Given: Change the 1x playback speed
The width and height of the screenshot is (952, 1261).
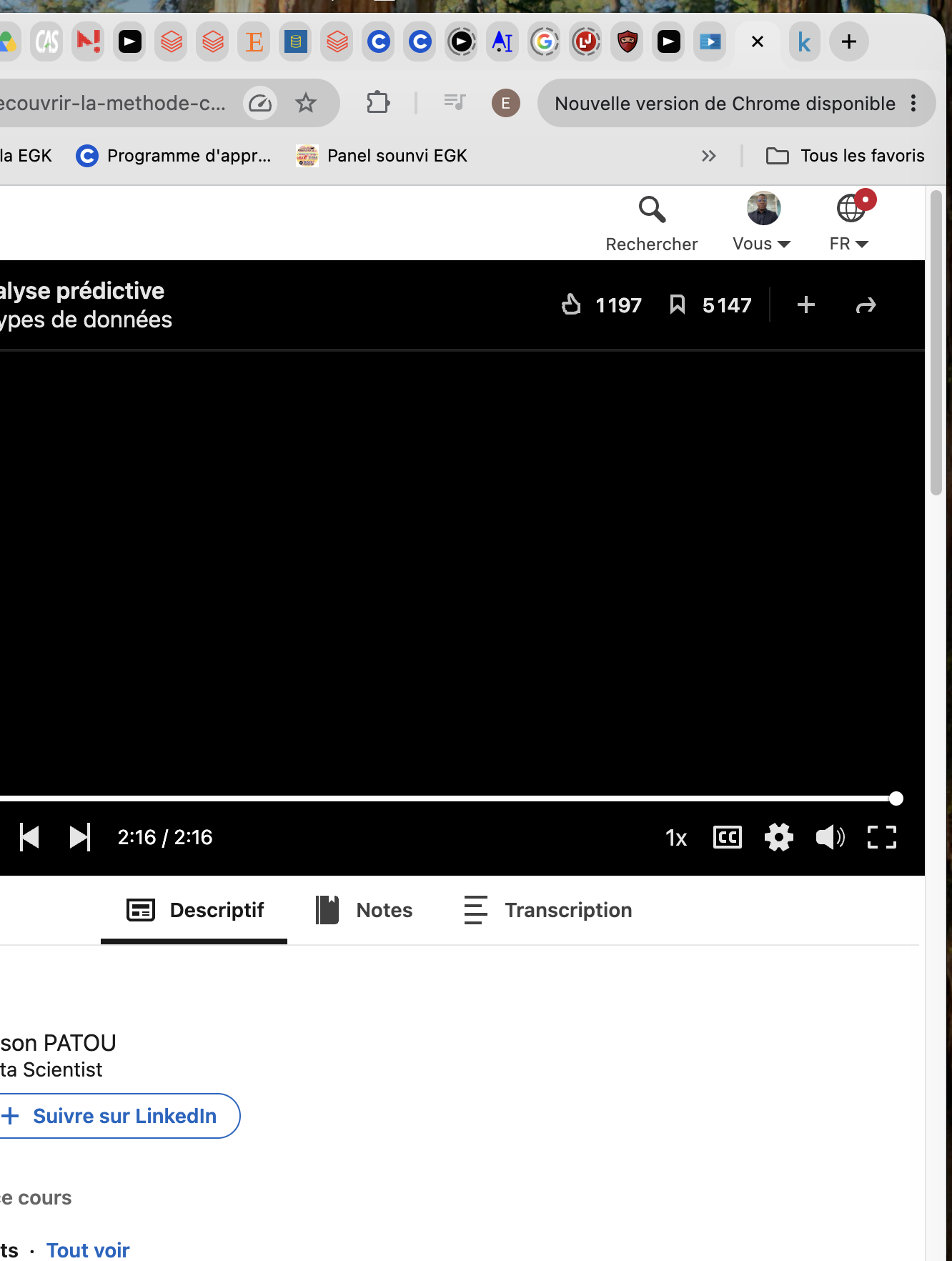Looking at the screenshot, I should click(676, 838).
